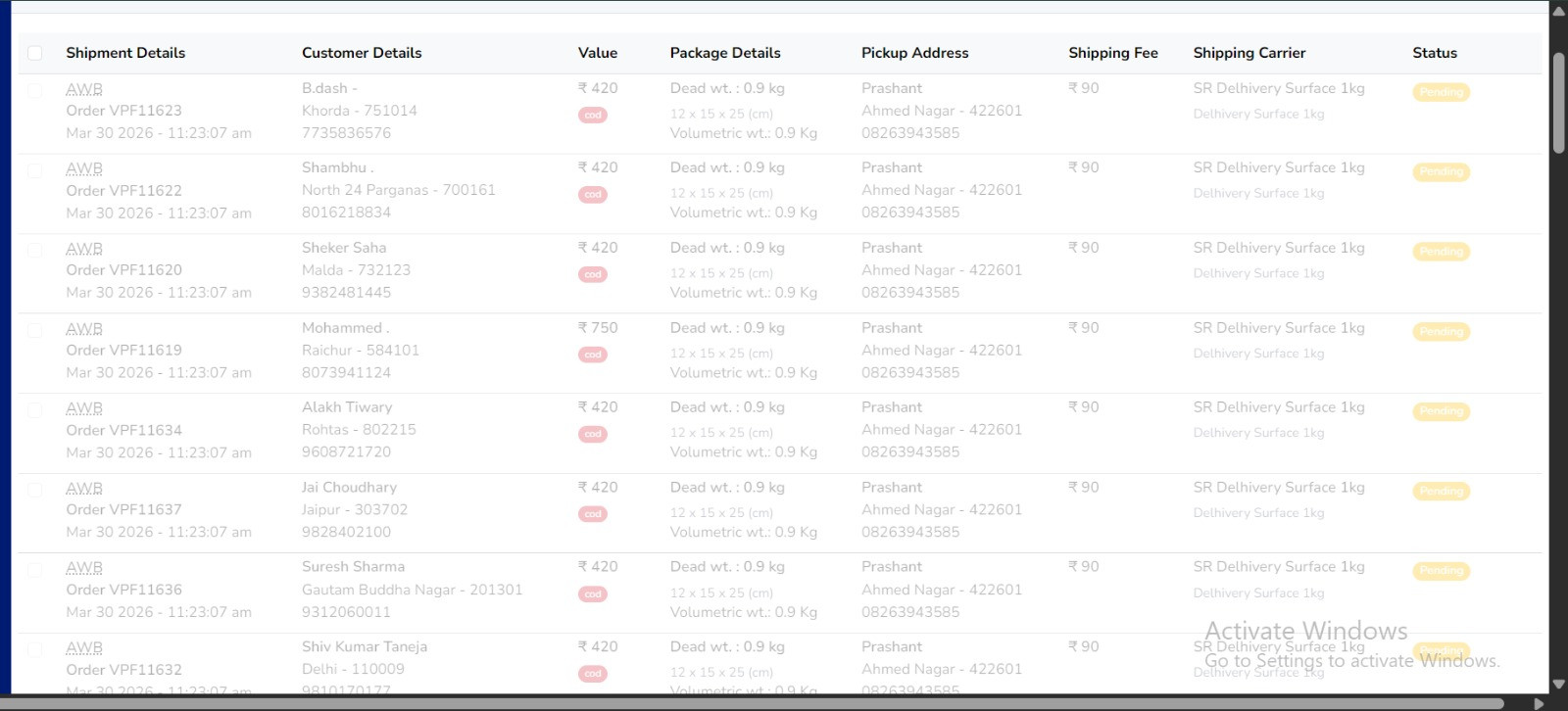Click the Pending status badge for Sheker Saha

[1441, 252]
